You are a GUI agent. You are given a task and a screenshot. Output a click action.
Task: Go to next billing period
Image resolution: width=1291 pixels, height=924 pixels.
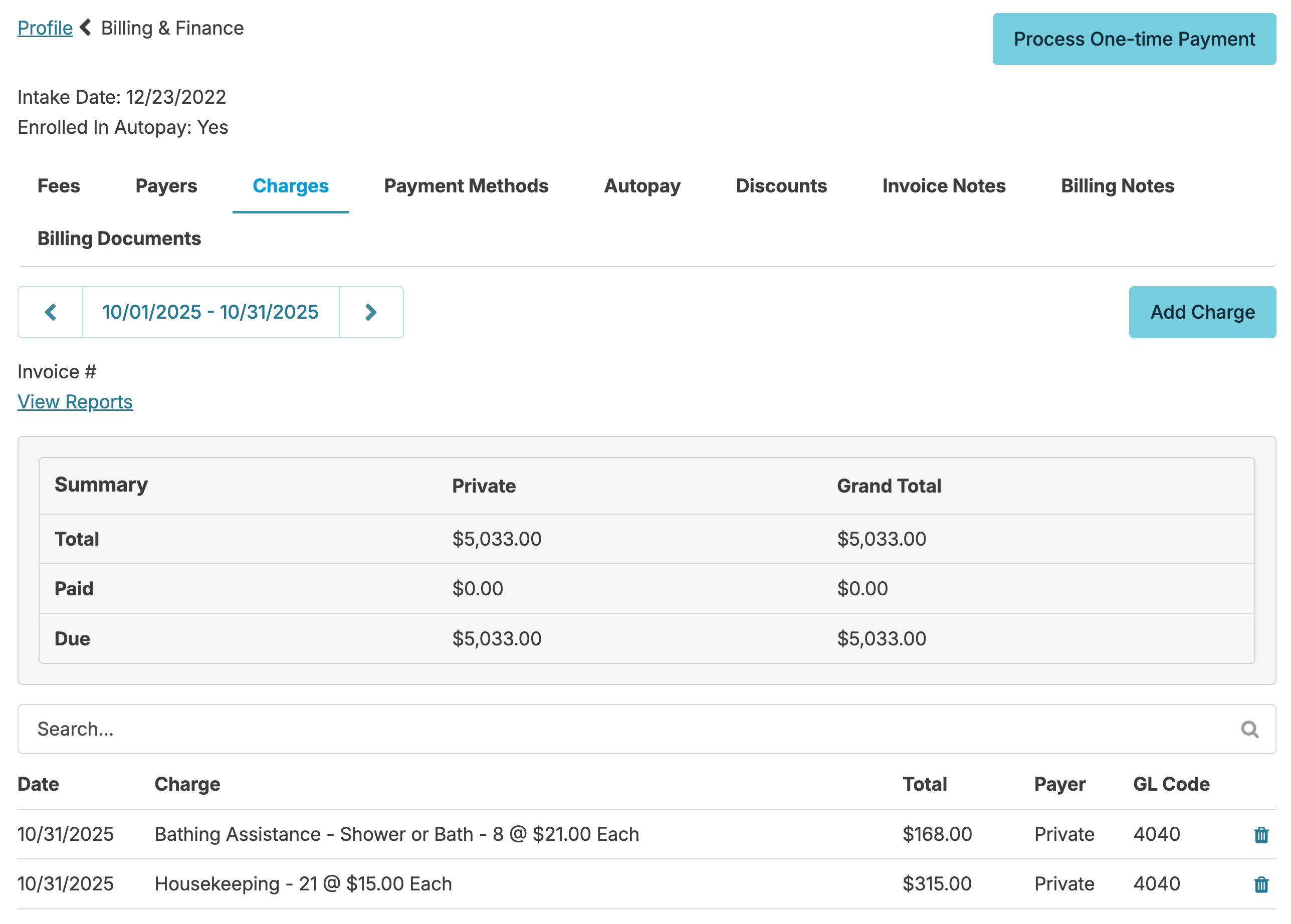click(x=370, y=312)
